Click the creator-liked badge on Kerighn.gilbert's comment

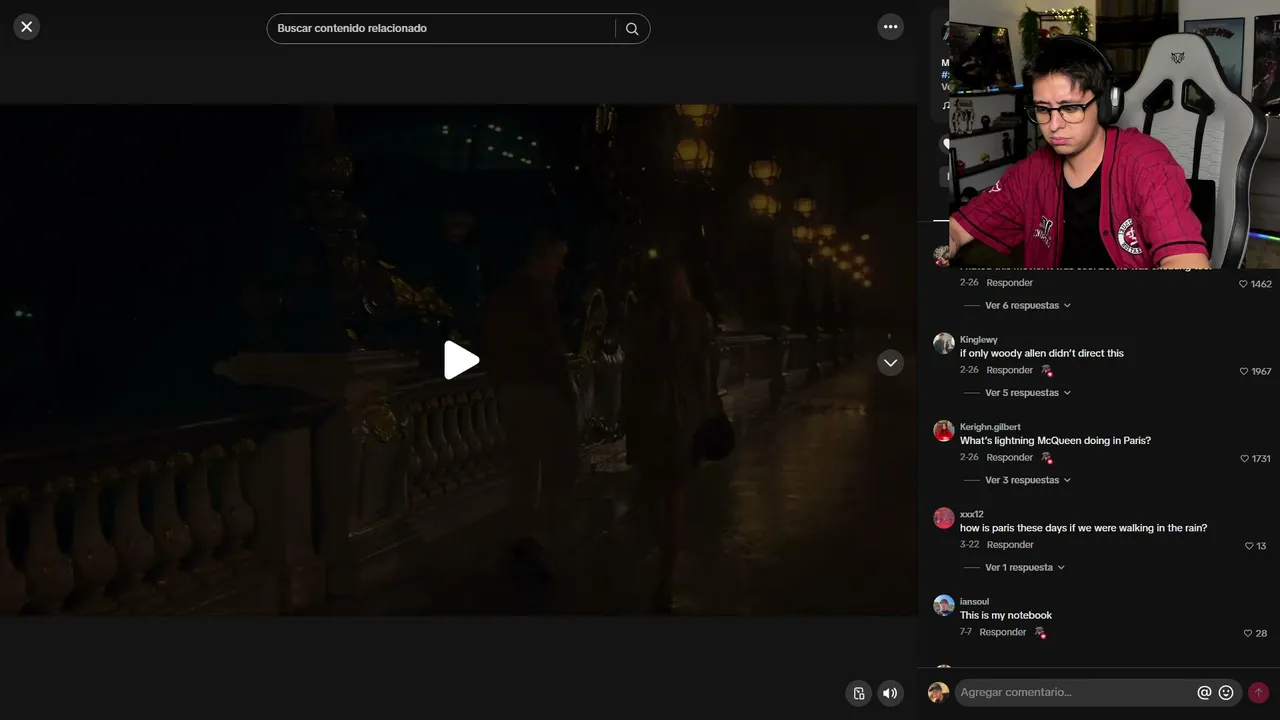pyautogui.click(x=1047, y=458)
